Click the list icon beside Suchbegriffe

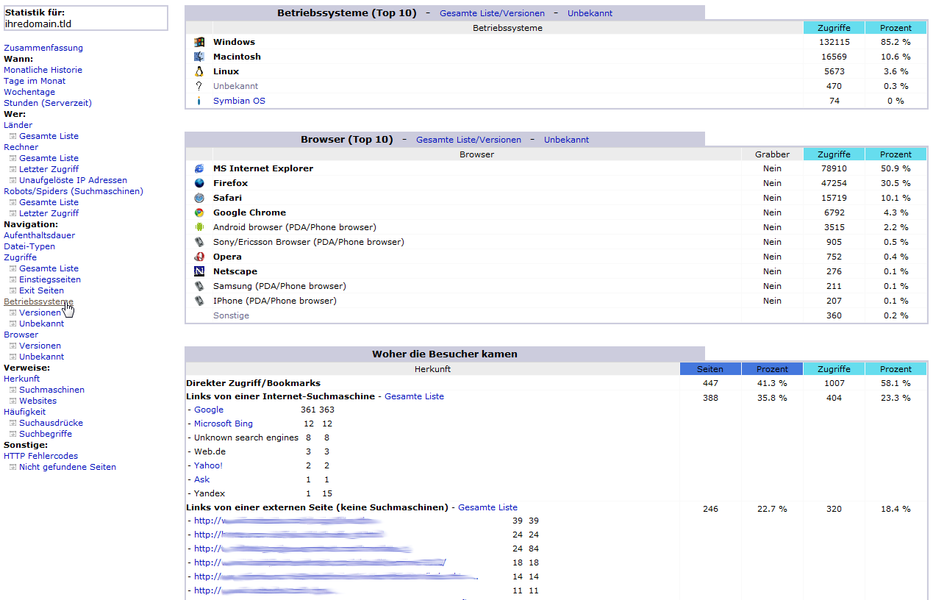tap(13, 434)
